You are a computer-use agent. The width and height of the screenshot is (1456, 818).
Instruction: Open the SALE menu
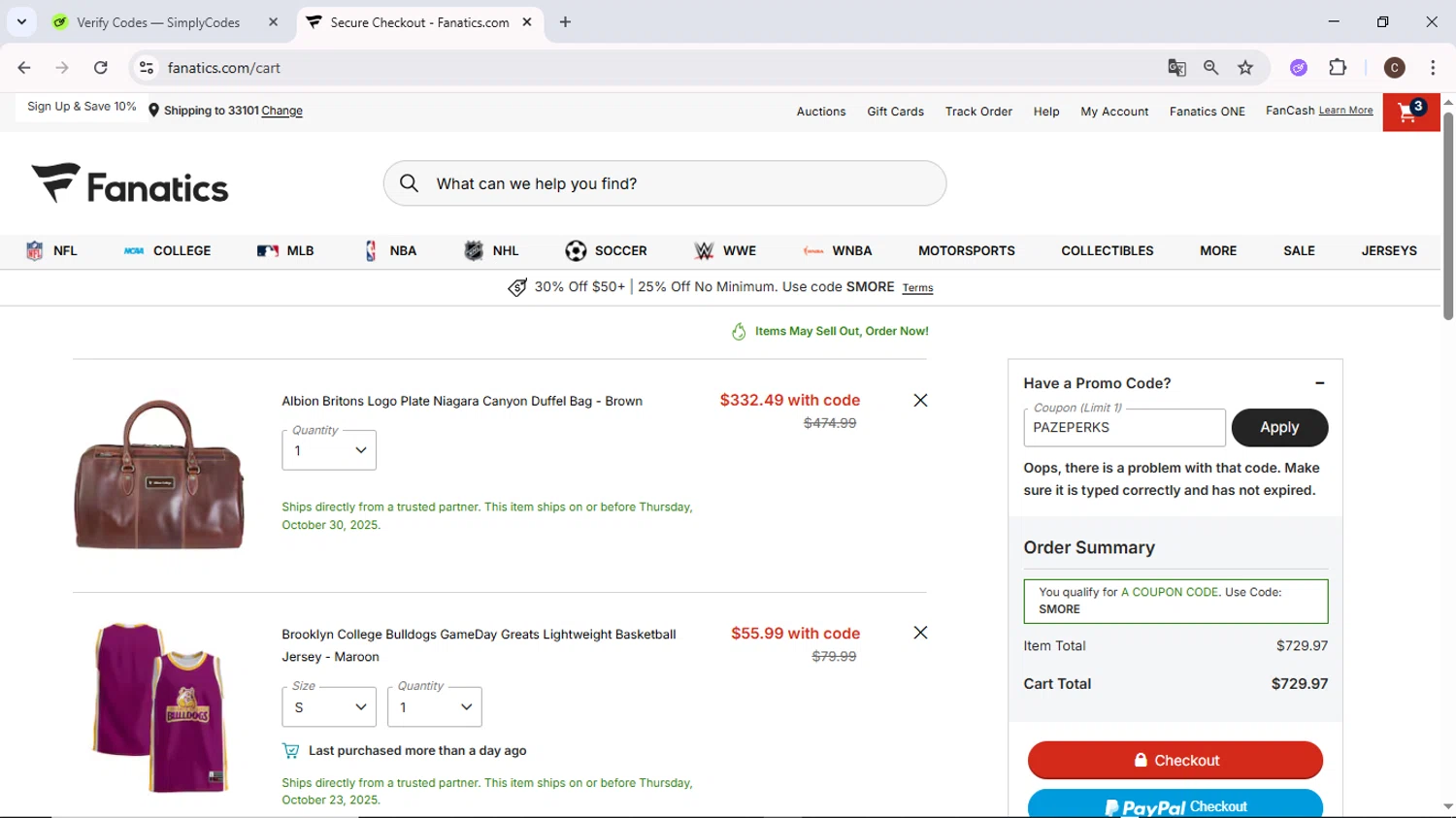click(1299, 250)
